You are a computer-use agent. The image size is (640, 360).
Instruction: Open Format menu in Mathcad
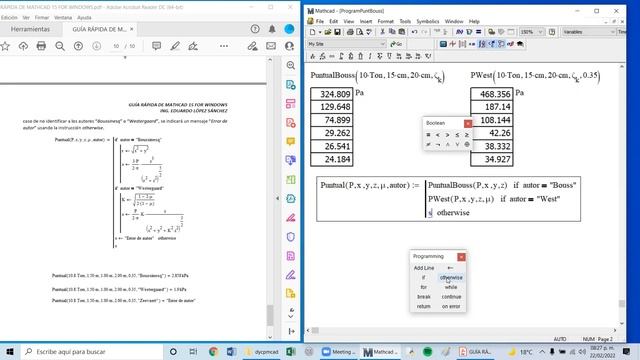tap(385, 21)
